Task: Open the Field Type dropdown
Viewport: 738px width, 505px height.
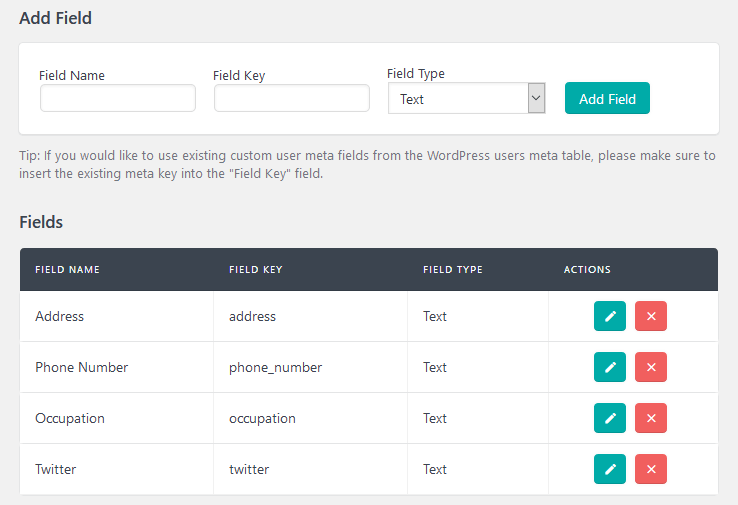Action: (x=466, y=98)
